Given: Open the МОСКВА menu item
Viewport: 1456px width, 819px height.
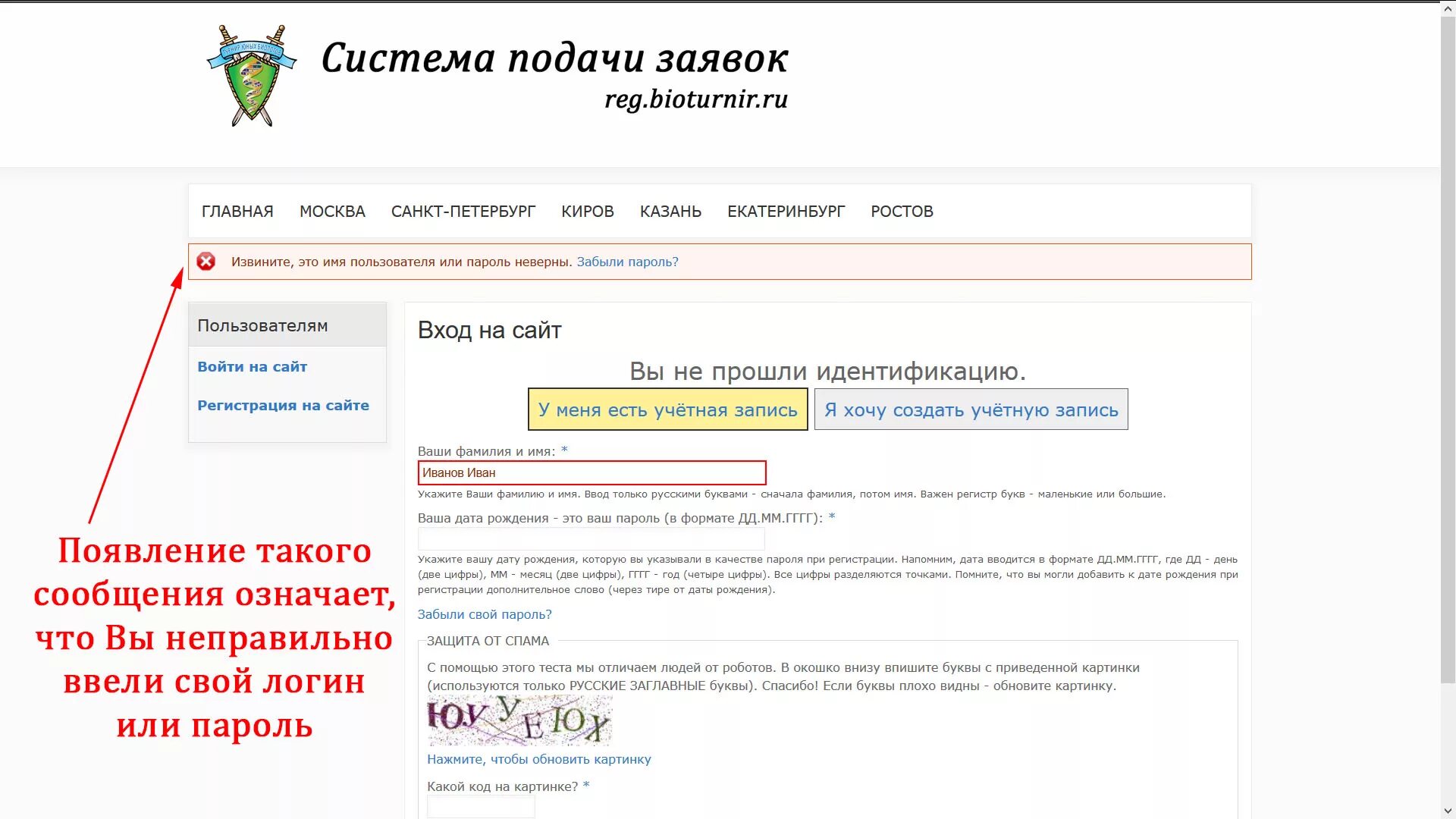Looking at the screenshot, I should [x=332, y=212].
